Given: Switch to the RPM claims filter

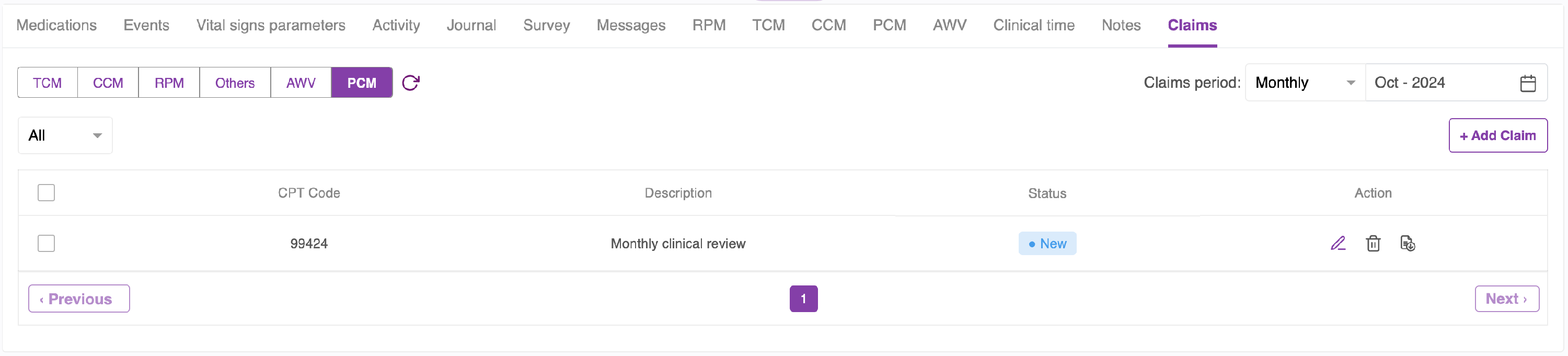Looking at the screenshot, I should coord(169,83).
